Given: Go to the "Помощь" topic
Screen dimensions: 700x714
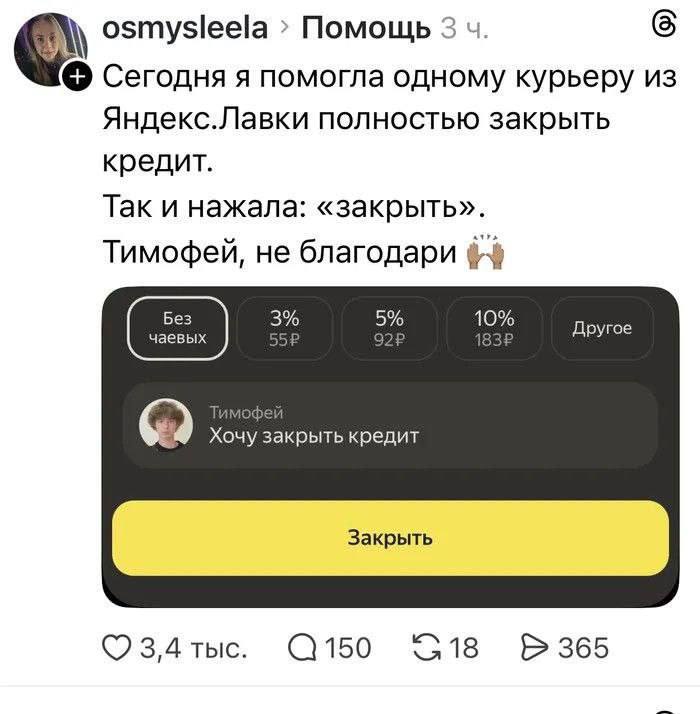Looking at the screenshot, I should (x=360, y=29).
